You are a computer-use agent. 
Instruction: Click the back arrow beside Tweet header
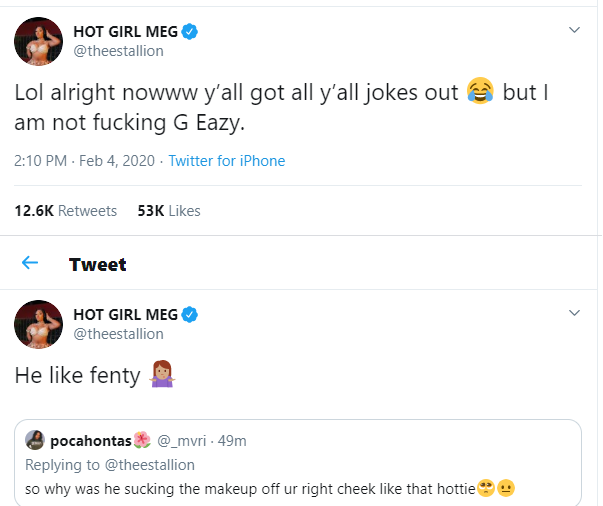pos(30,263)
